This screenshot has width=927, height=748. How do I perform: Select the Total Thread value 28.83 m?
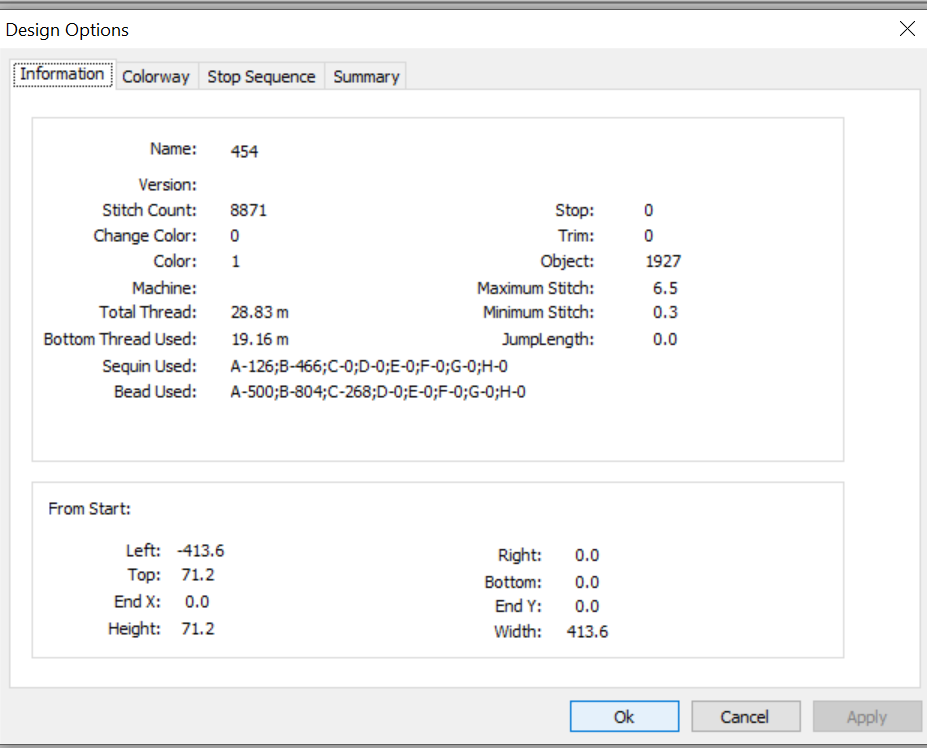(x=260, y=312)
